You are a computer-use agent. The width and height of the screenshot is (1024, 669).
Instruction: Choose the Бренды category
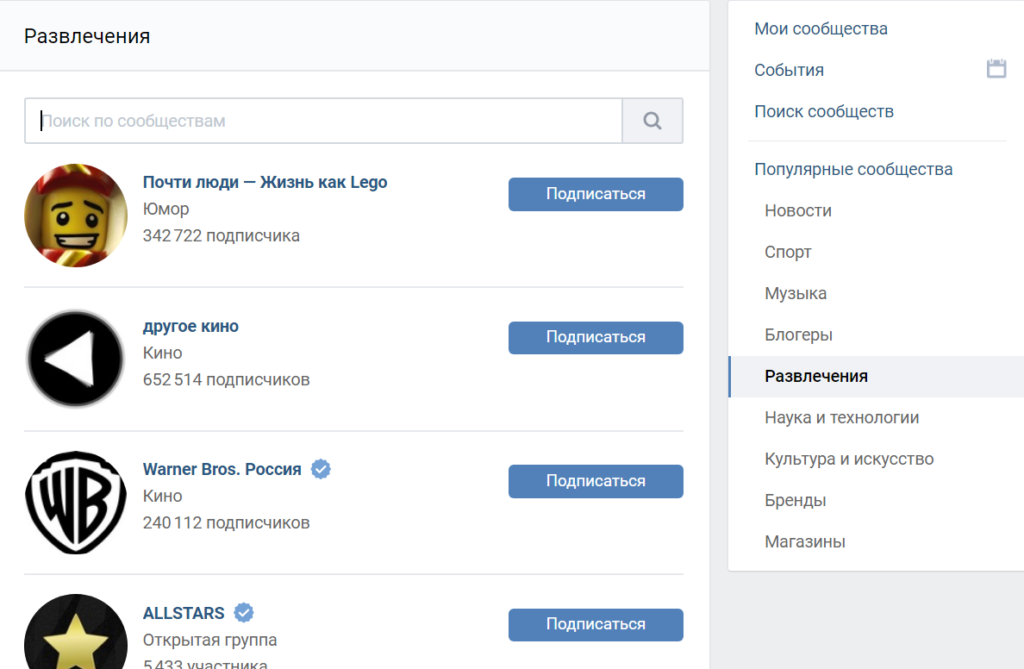click(x=795, y=500)
